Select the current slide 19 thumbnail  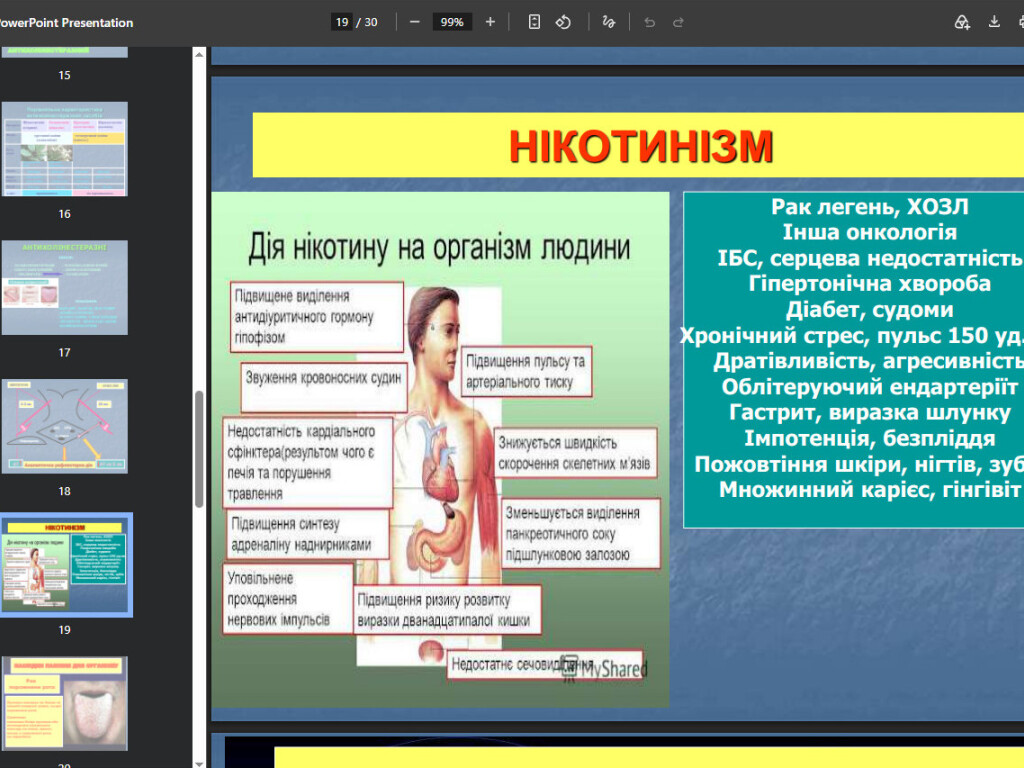point(65,565)
